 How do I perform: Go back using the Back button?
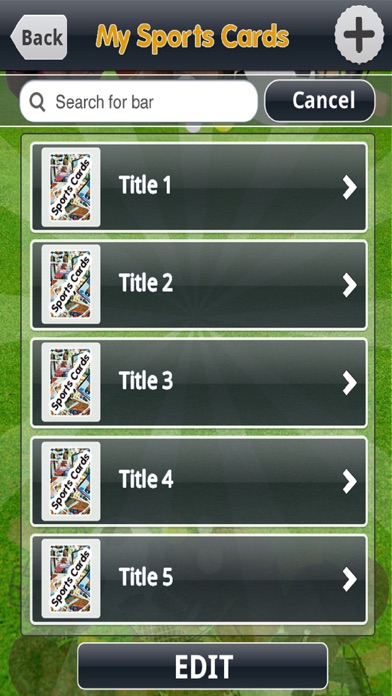39,37
